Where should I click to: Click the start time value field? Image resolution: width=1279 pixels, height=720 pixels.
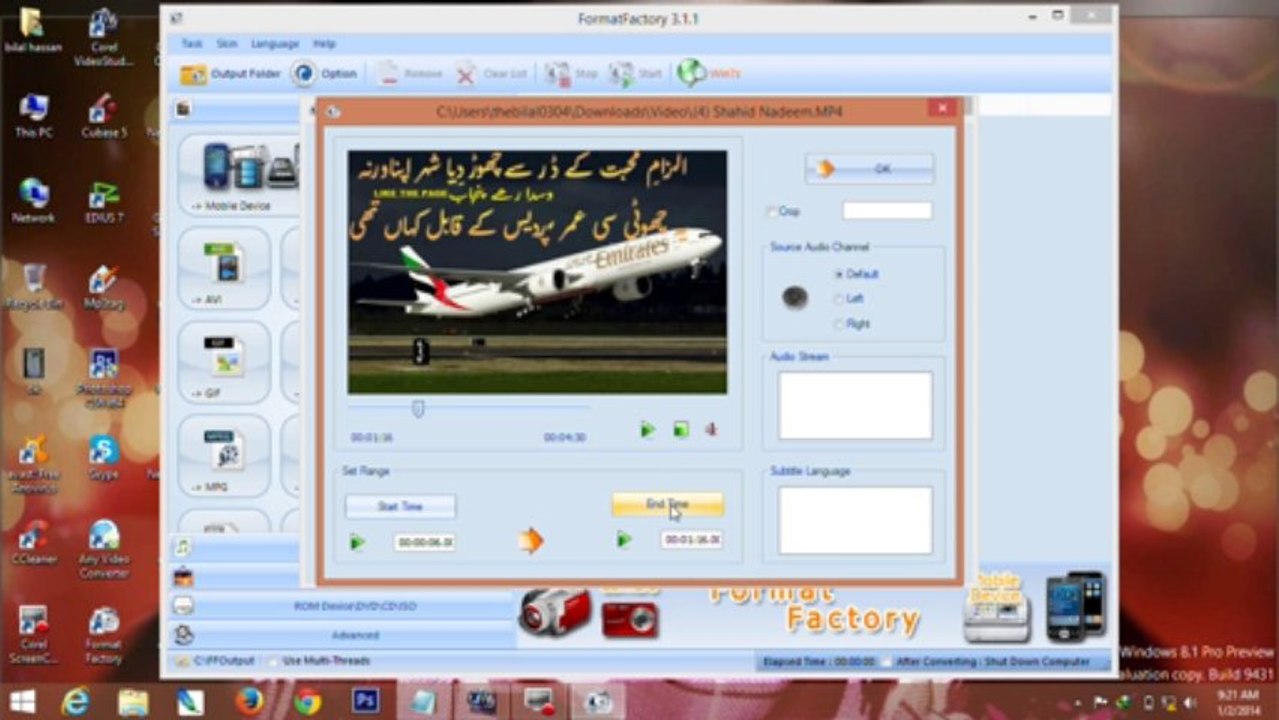pyautogui.click(x=425, y=542)
